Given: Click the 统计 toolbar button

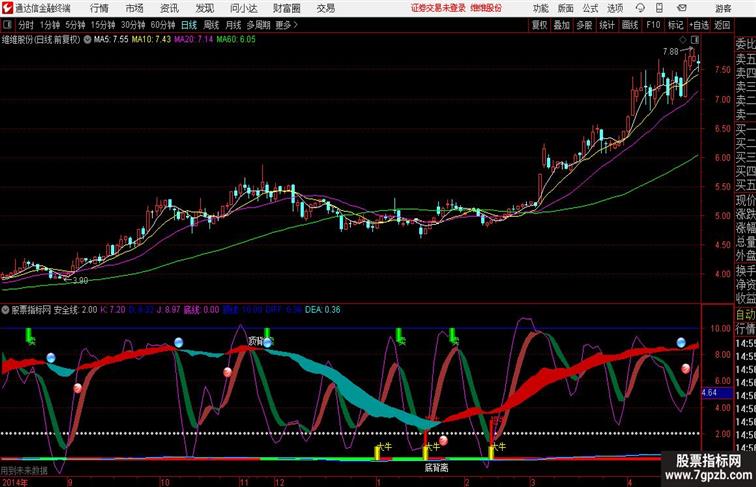Looking at the screenshot, I should [607, 25].
